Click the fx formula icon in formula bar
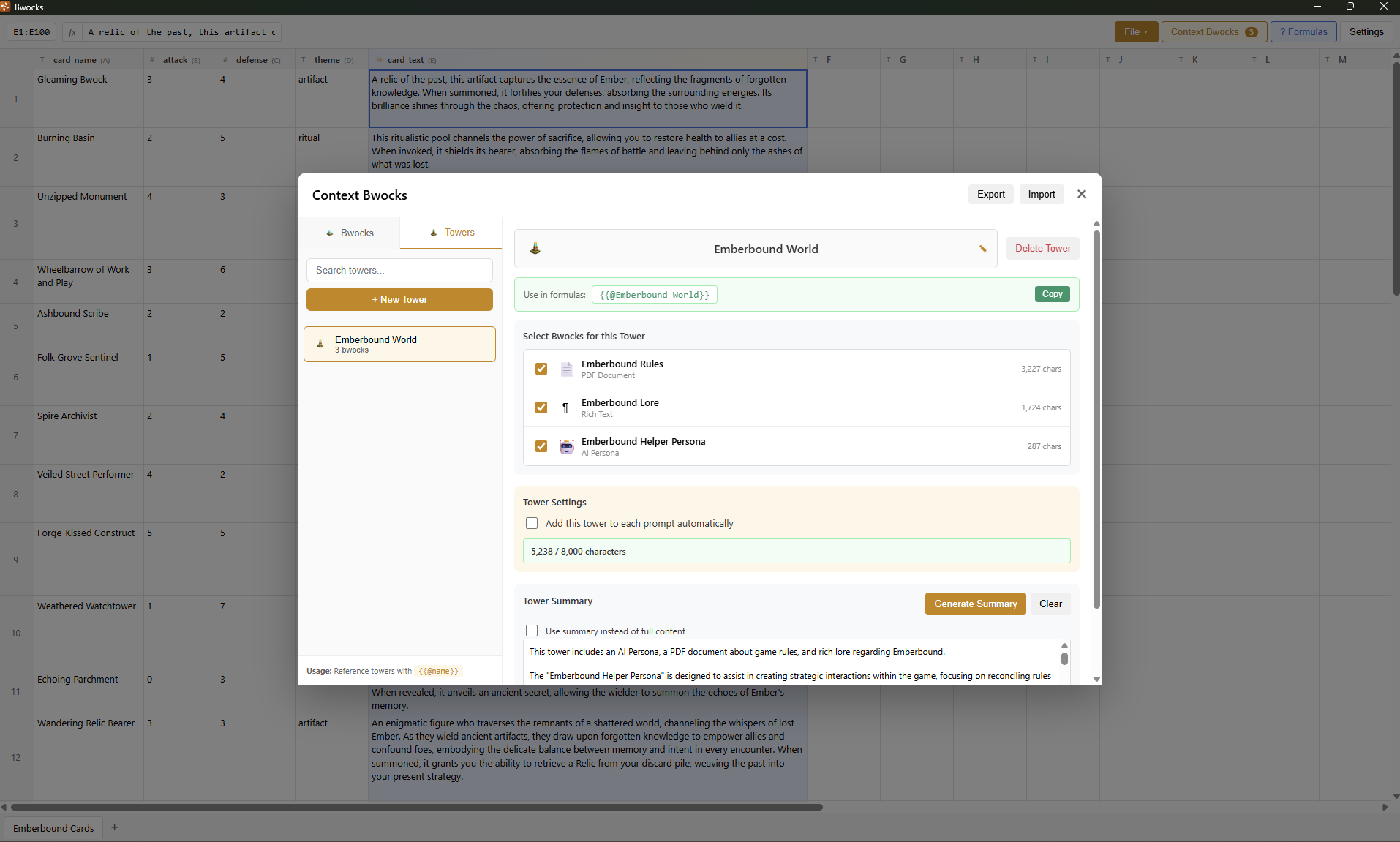 [72, 32]
